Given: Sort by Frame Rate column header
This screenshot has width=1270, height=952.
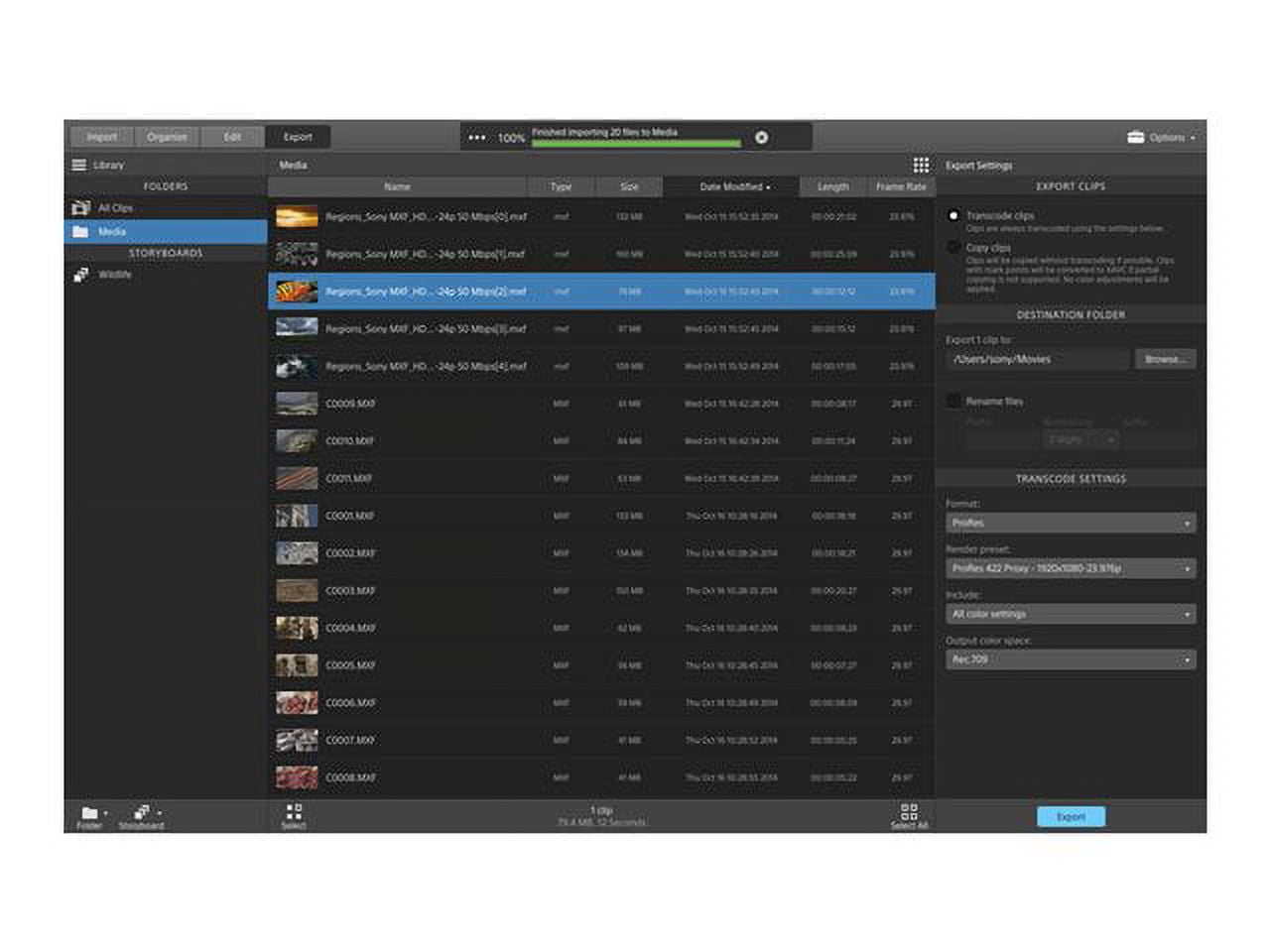Looking at the screenshot, I should tap(900, 186).
